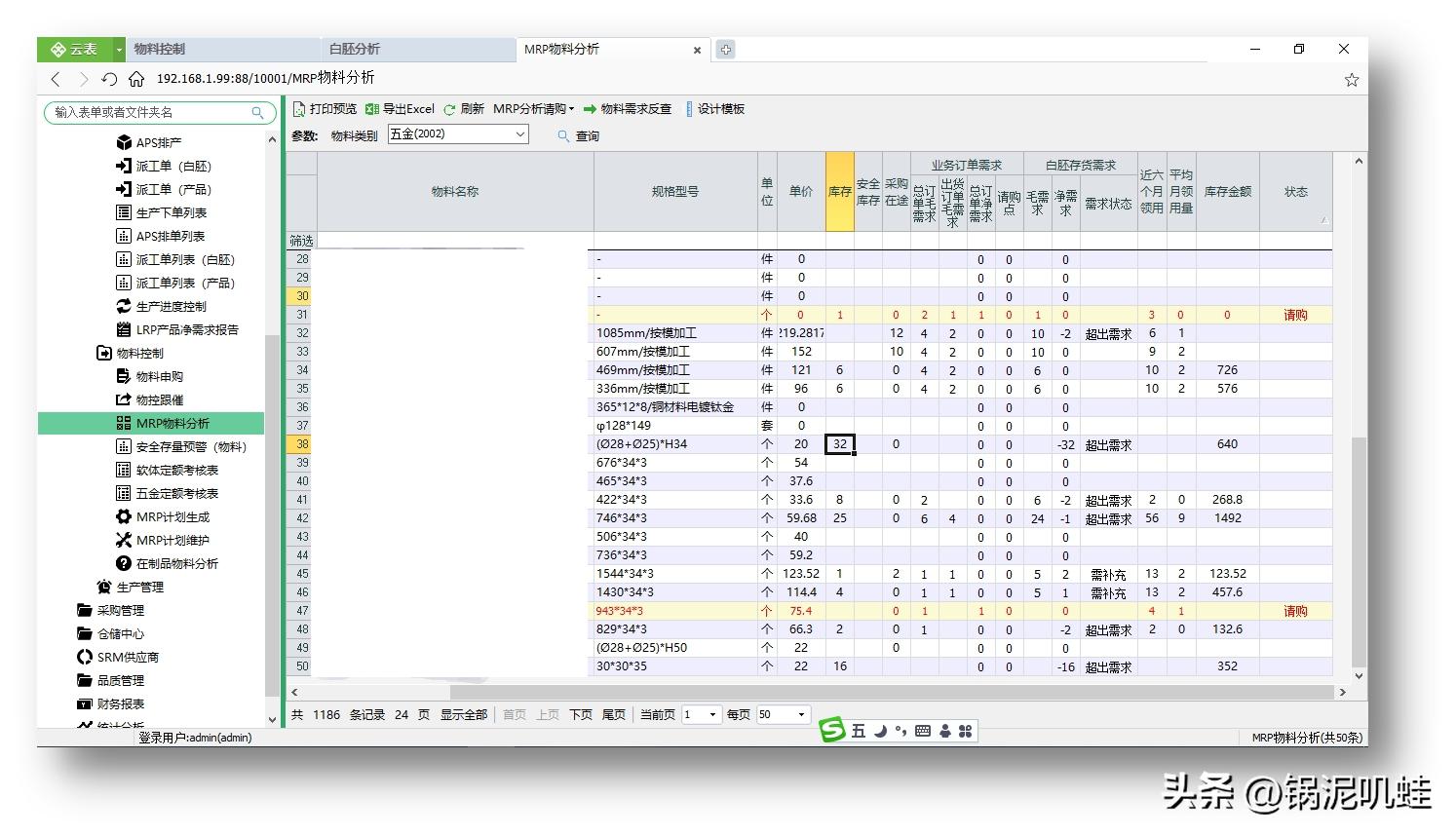Click 下页 to go to next page
The width and height of the screenshot is (1456, 836).
pyautogui.click(x=580, y=714)
